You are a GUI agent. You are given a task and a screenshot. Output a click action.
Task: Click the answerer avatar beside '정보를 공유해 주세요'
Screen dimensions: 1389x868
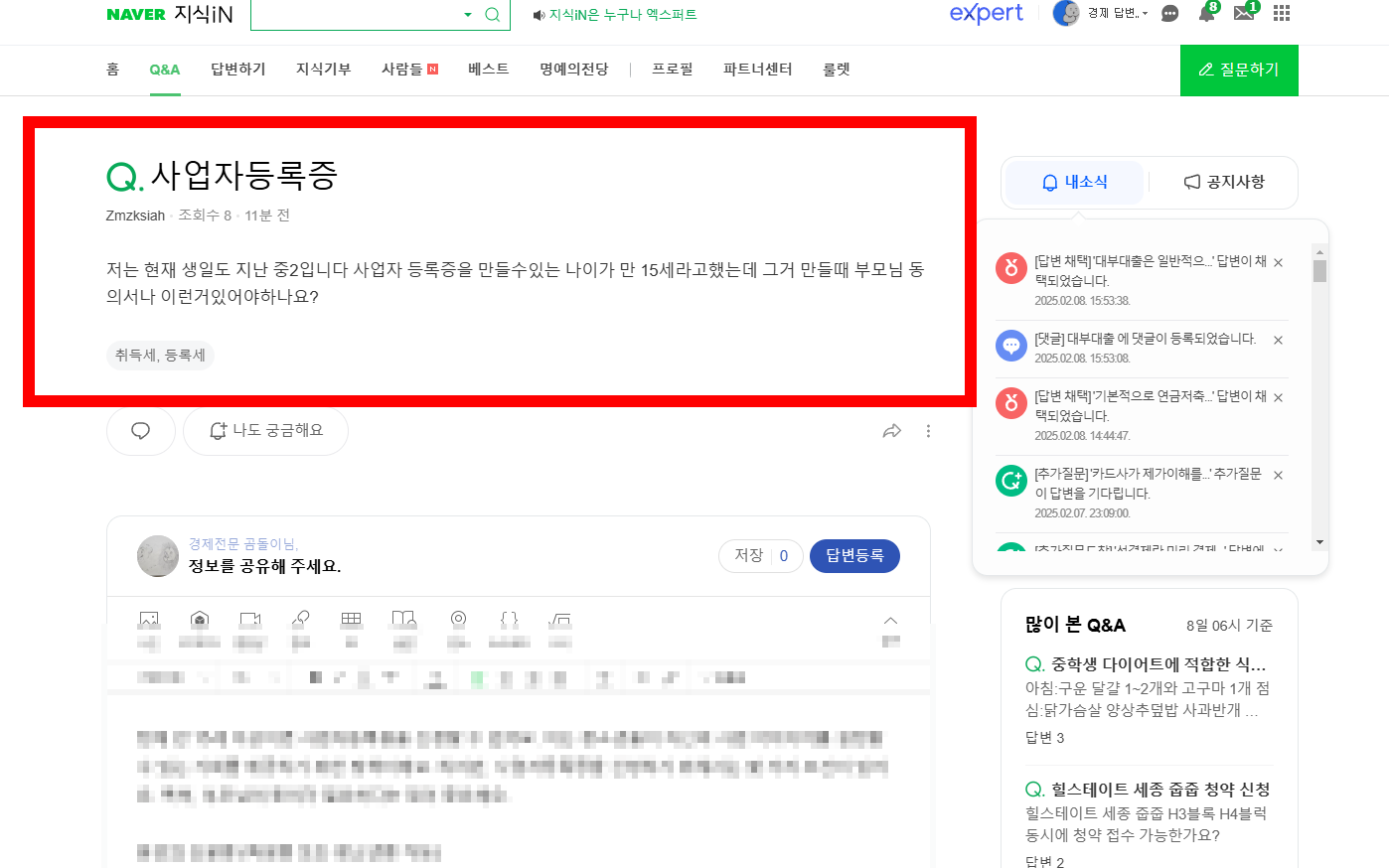coord(158,556)
